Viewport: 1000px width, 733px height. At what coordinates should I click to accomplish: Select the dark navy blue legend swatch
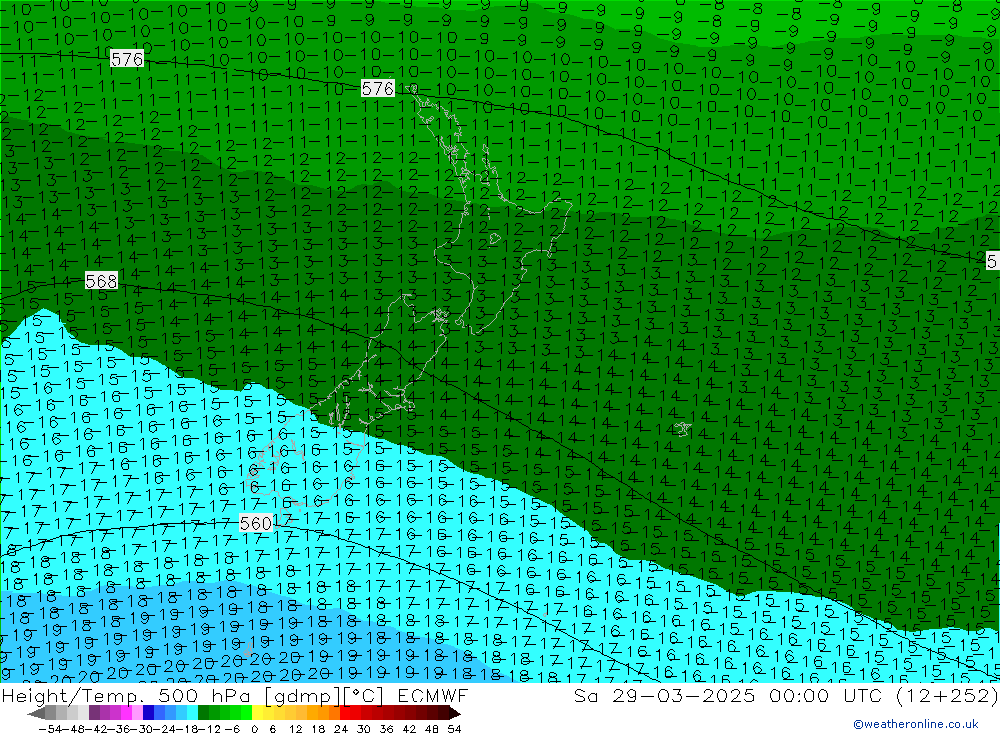(148, 713)
